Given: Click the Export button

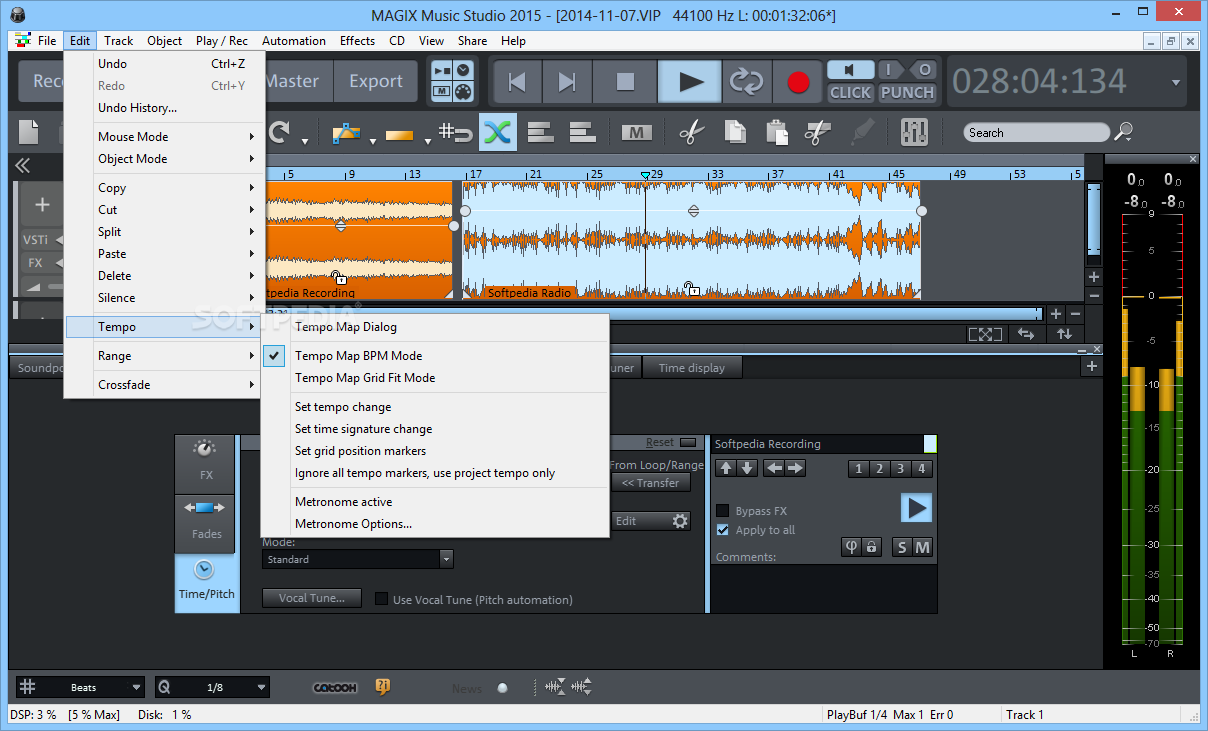Looking at the screenshot, I should tap(376, 82).
